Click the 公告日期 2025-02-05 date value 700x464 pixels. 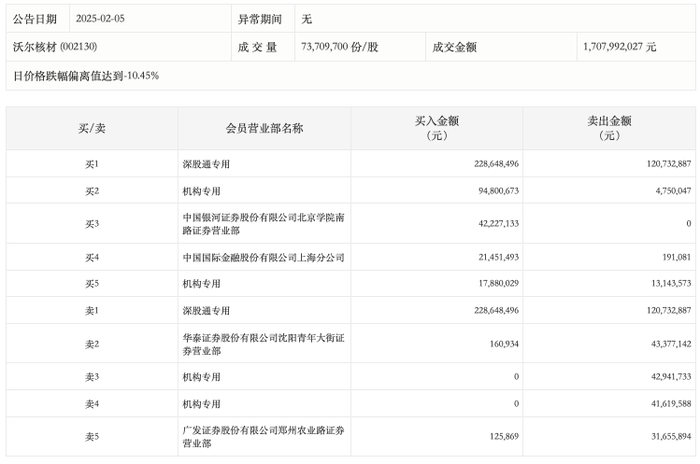pyautogui.click(x=100, y=19)
